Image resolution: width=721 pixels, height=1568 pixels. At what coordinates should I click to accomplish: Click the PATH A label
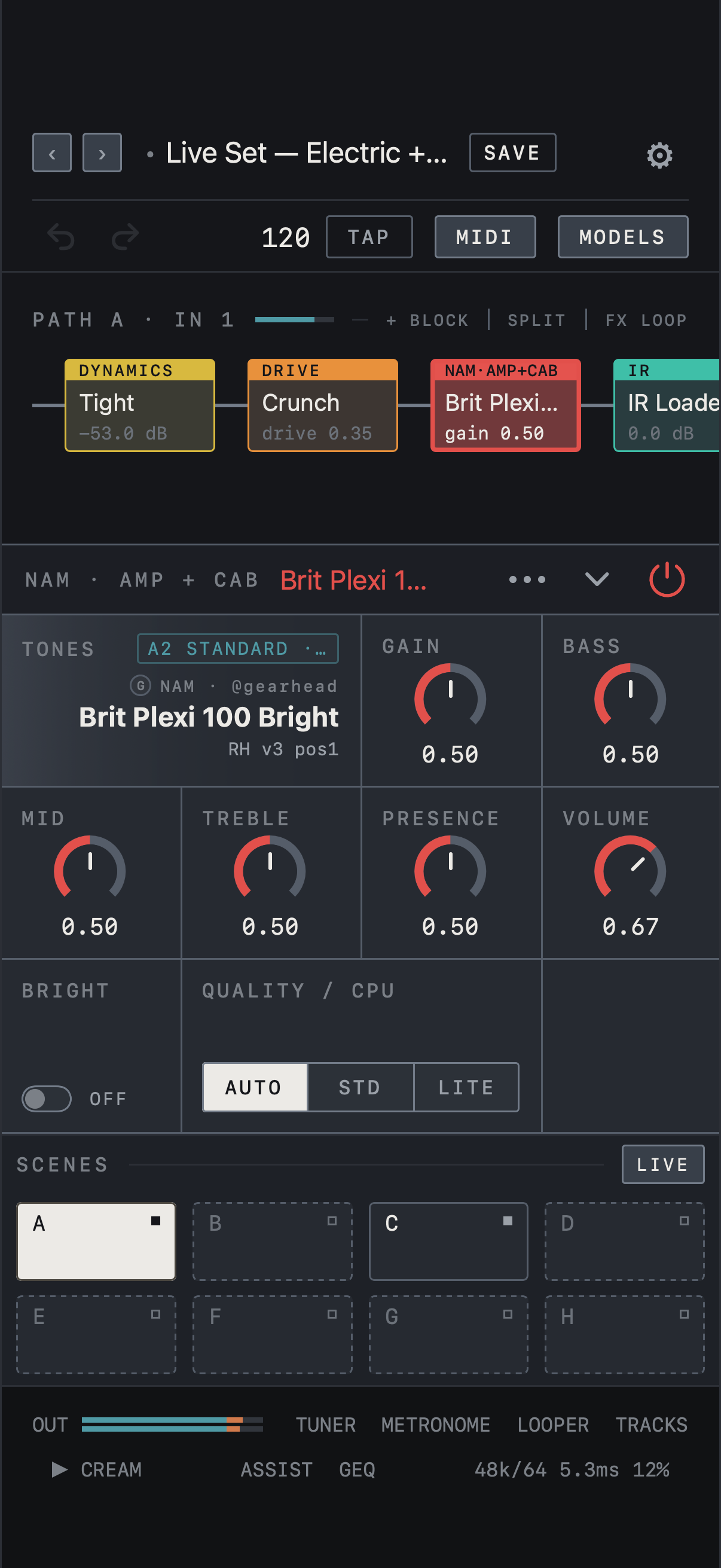click(78, 319)
